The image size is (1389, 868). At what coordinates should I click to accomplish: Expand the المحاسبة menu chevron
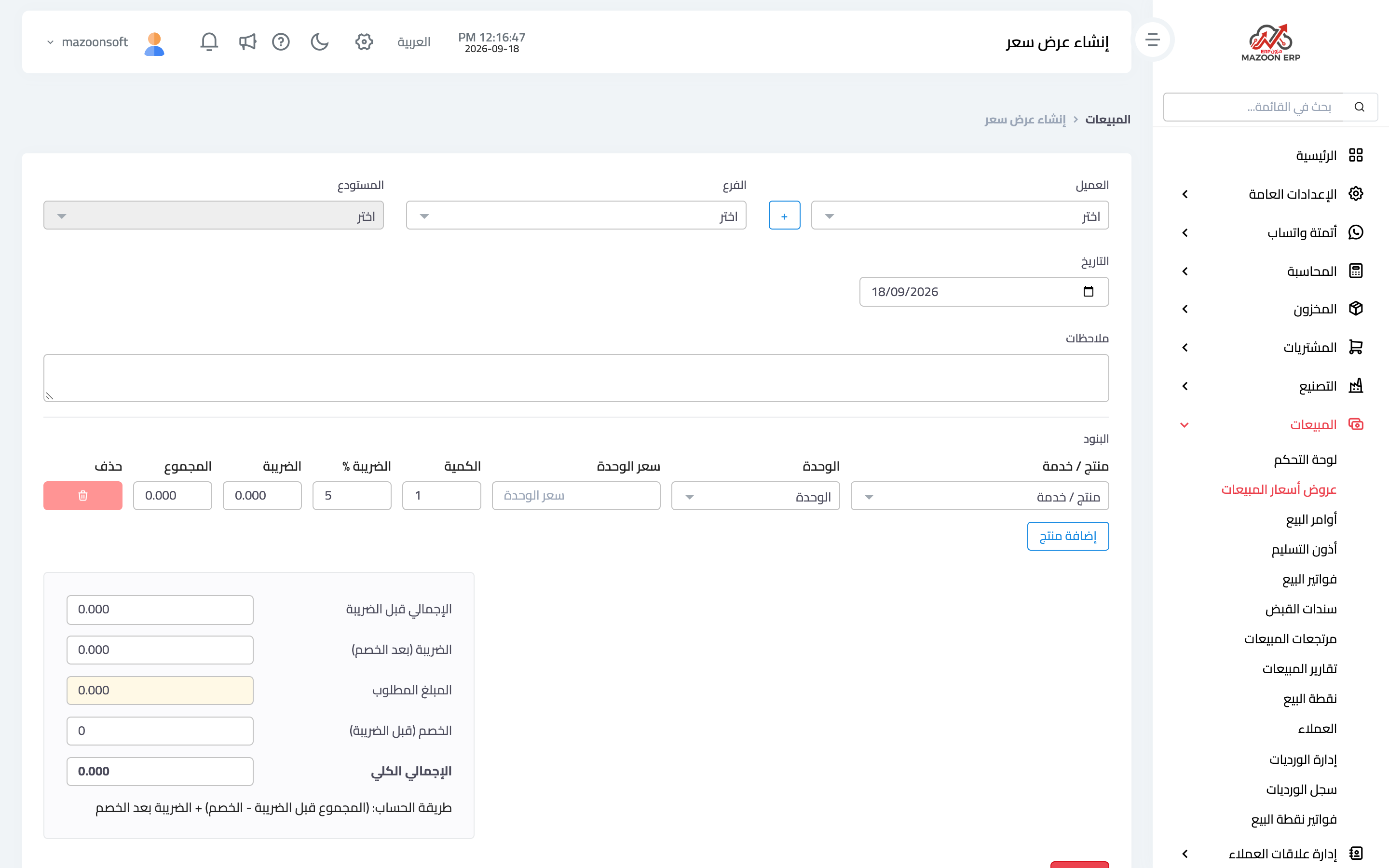1185,271
